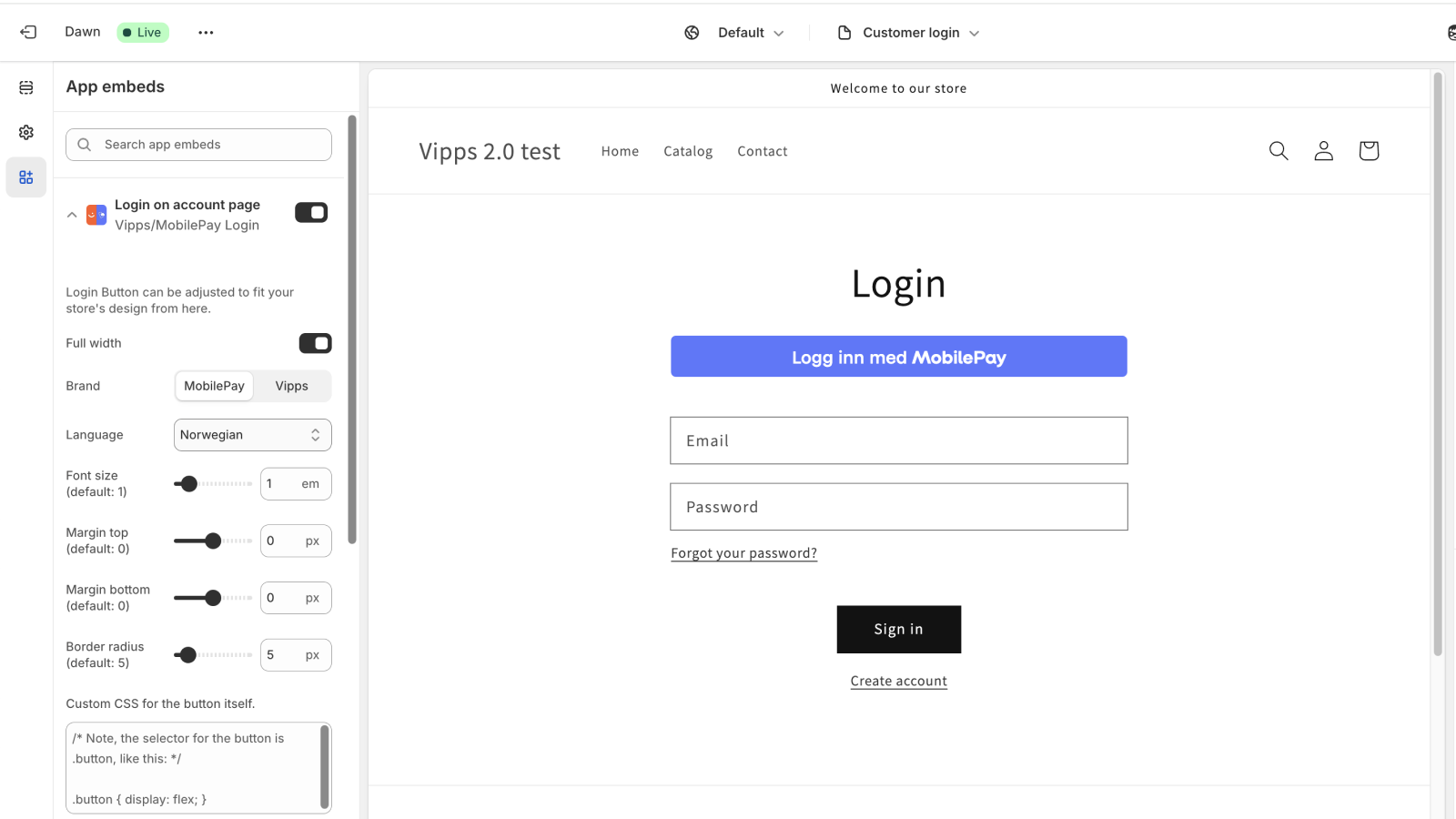1456x819 pixels.
Task: Disable Login on account page embed toggle
Action: [x=311, y=212]
